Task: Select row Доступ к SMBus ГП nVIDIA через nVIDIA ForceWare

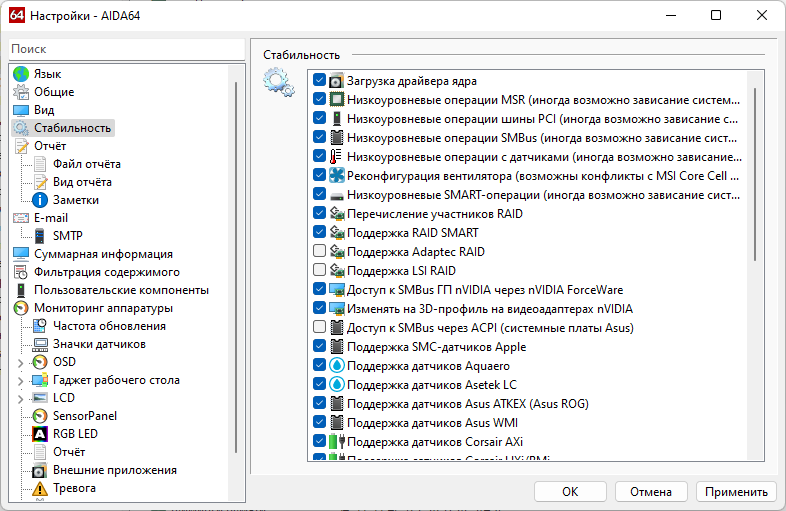Action: 485,289
